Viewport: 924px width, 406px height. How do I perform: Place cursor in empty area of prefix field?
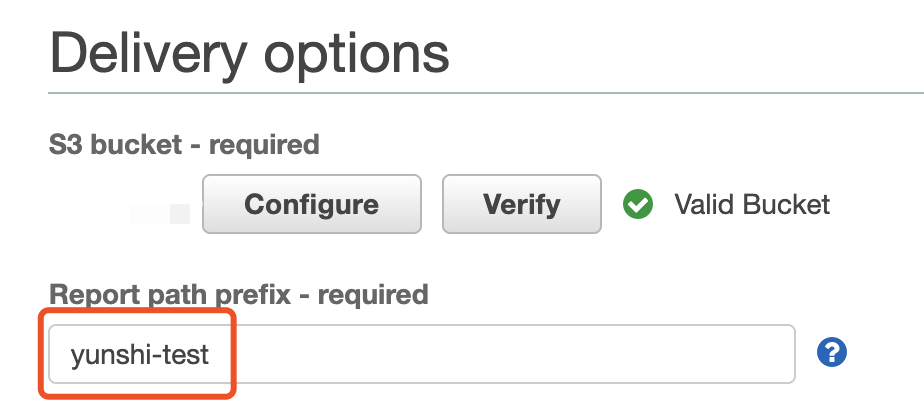pos(501,354)
